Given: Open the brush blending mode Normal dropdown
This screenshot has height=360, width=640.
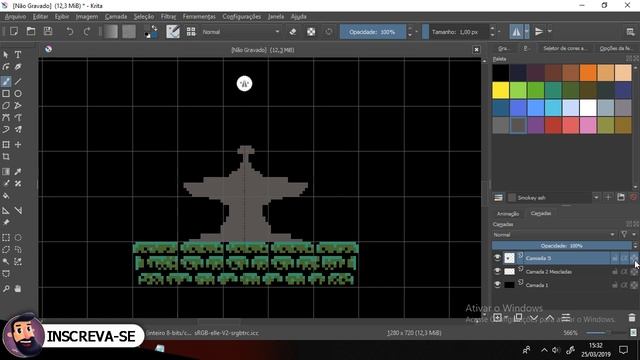Looking at the screenshot, I should pos(241,31).
